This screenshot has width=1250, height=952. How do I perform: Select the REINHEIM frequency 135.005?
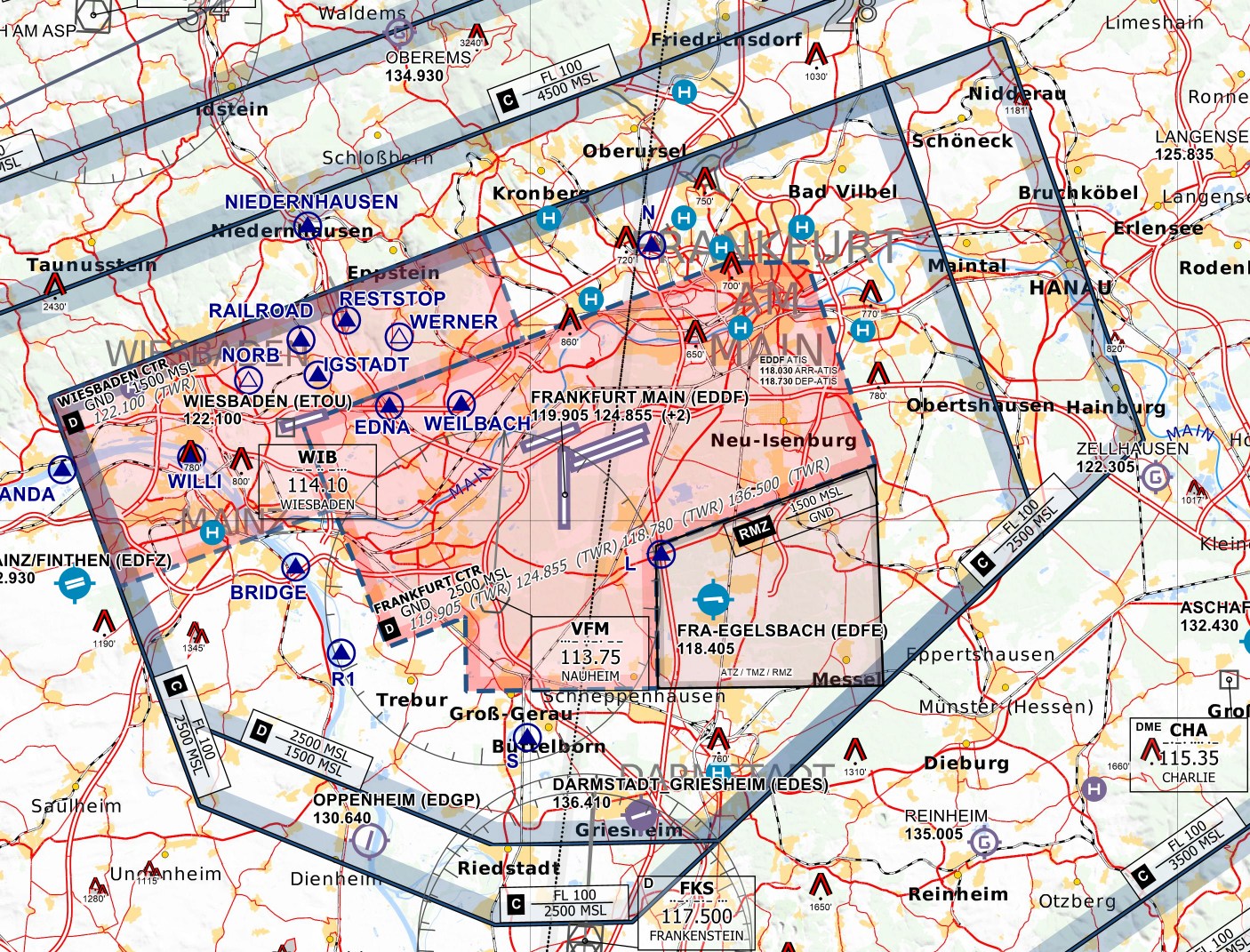[x=933, y=834]
